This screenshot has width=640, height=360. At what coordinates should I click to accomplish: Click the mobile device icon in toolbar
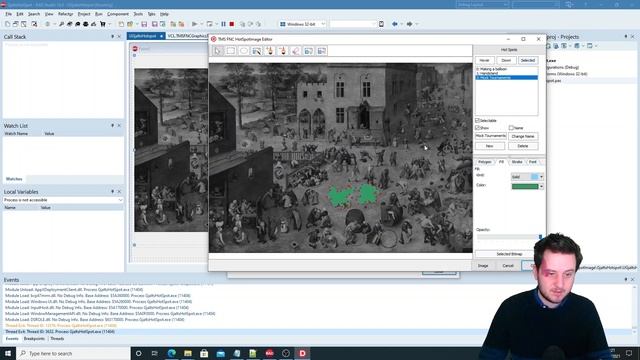381,24
